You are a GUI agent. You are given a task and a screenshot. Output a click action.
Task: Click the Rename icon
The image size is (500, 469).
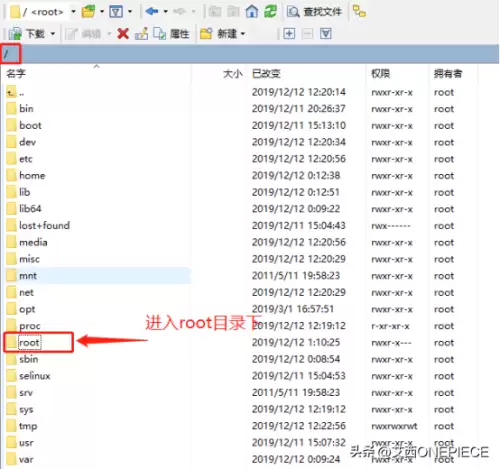click(x=141, y=34)
